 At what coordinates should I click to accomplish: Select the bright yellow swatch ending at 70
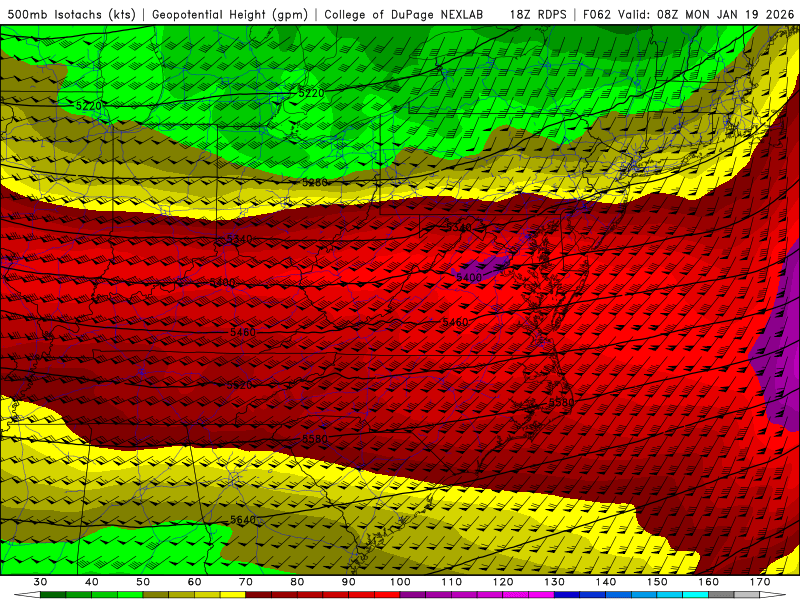(233, 595)
